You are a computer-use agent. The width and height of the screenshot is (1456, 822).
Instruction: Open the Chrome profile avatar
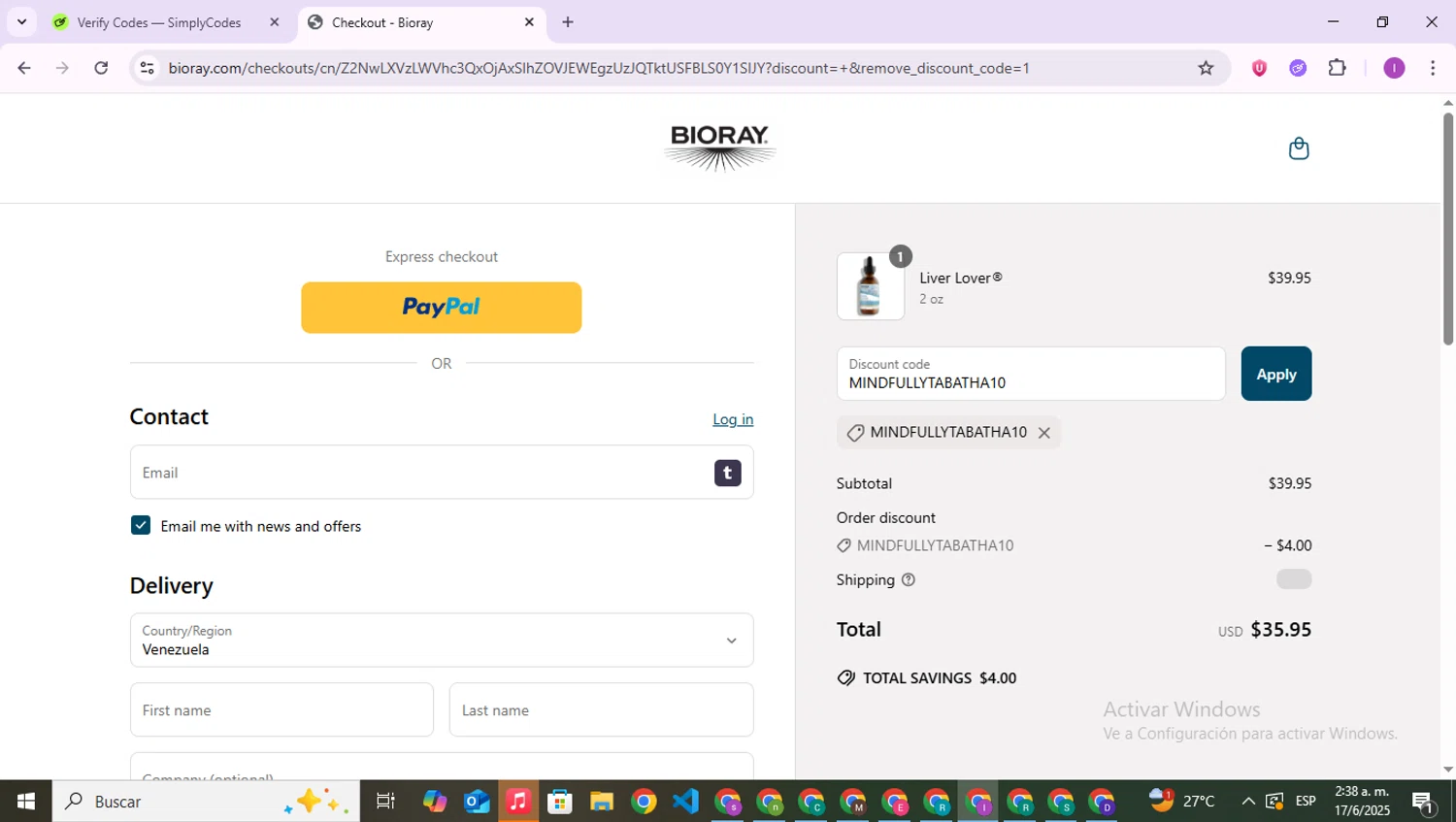(x=1394, y=68)
